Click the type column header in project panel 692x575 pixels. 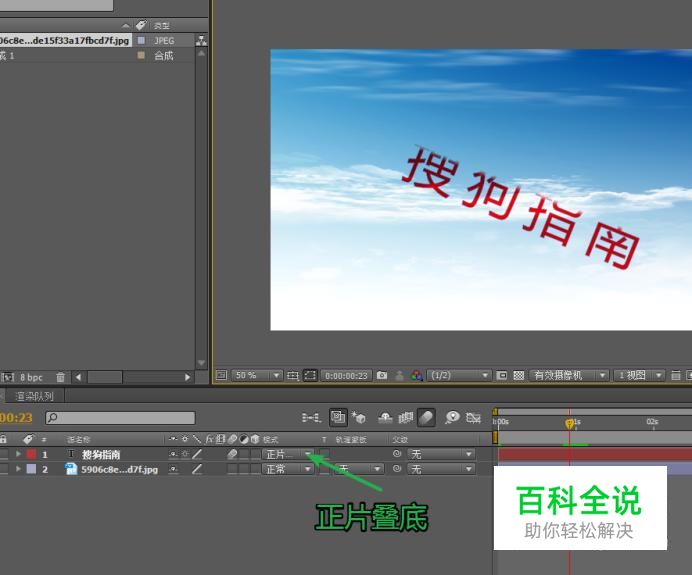coord(162,26)
